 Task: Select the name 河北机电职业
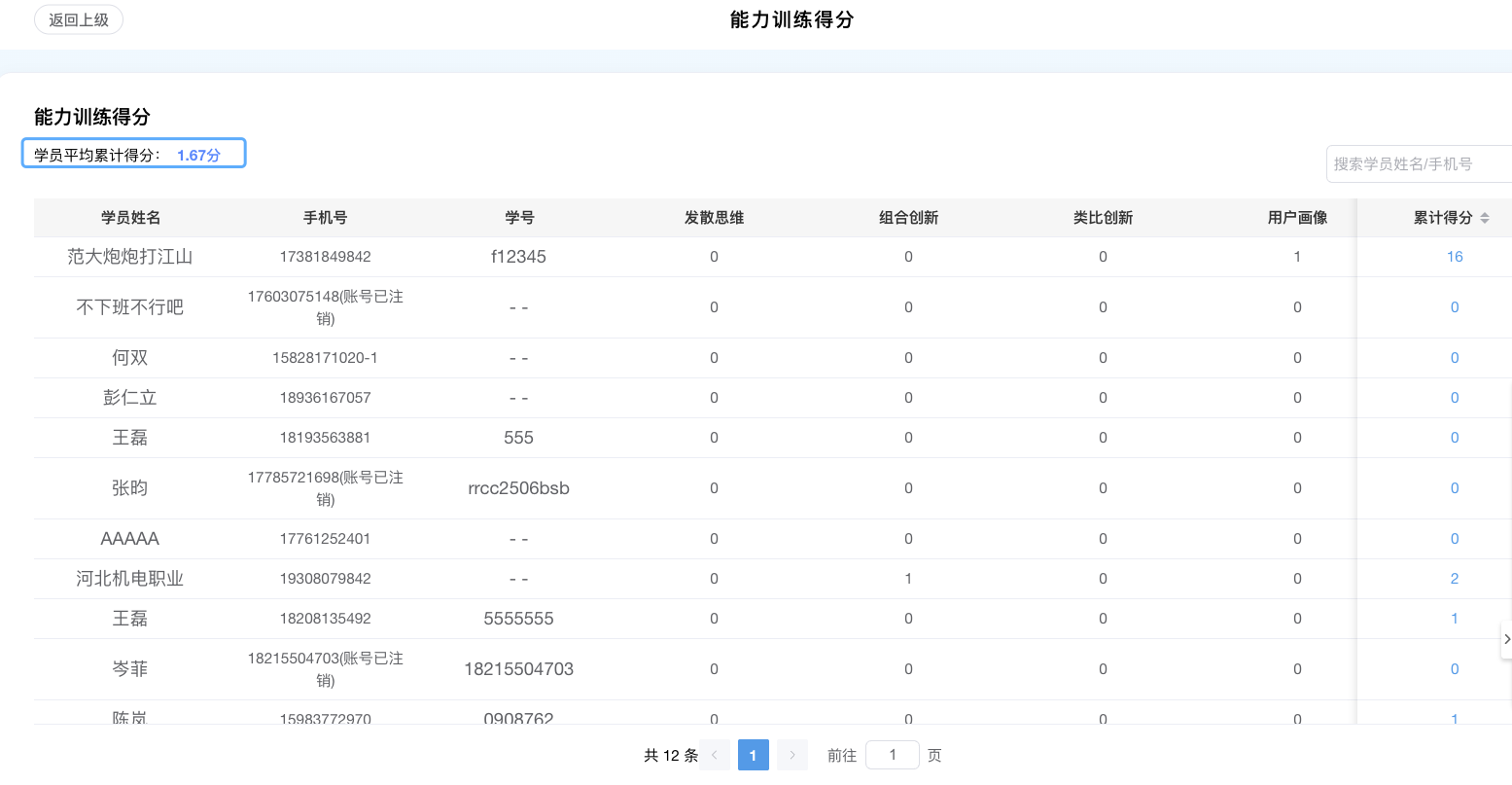[x=130, y=579]
